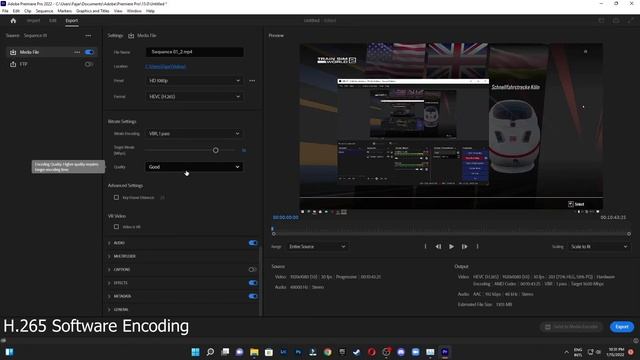Viewport: 640px width, 360px height.
Task: Open Task View from the taskbar
Action: pos(225,352)
